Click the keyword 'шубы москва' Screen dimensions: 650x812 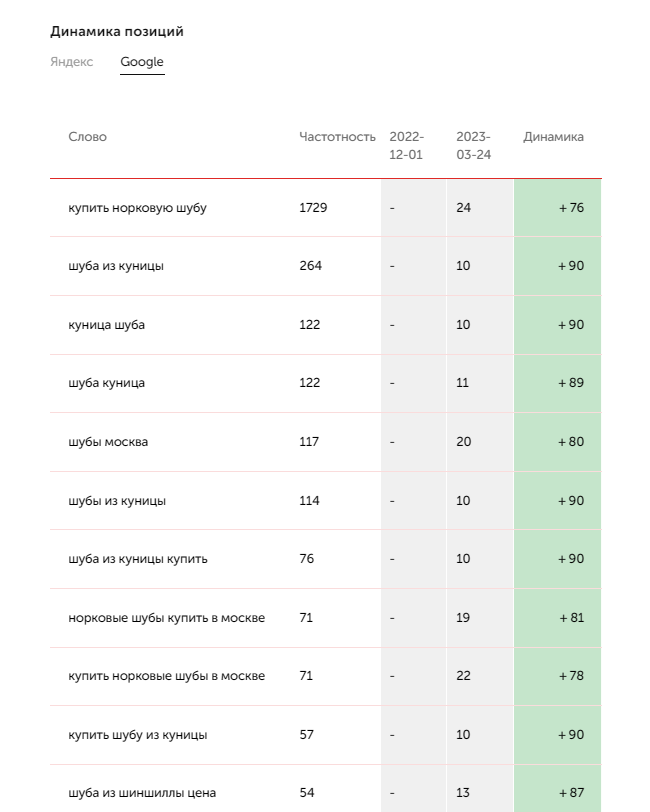[108, 442]
